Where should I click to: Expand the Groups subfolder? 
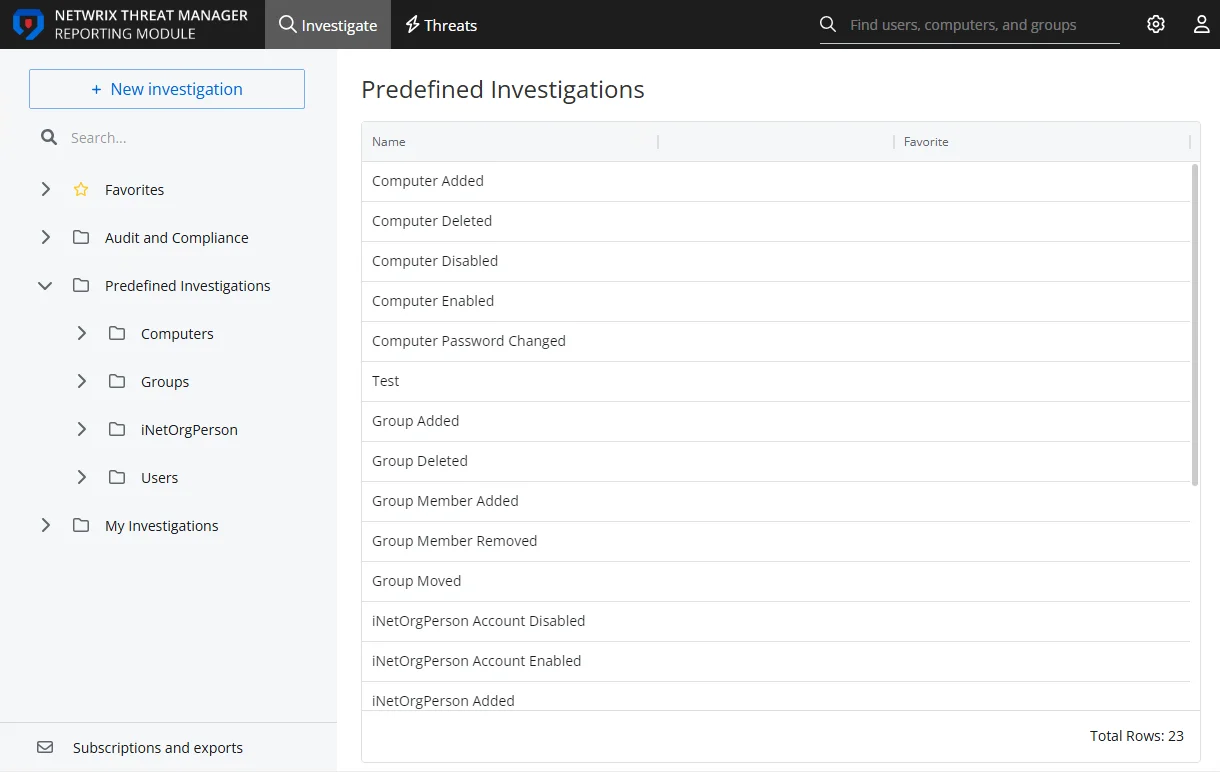coord(81,381)
